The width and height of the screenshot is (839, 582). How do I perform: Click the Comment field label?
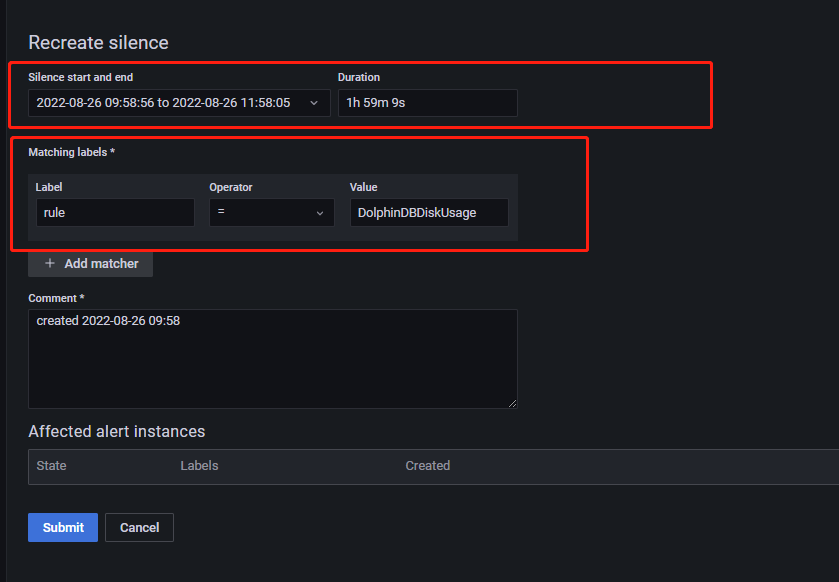click(x=52, y=298)
